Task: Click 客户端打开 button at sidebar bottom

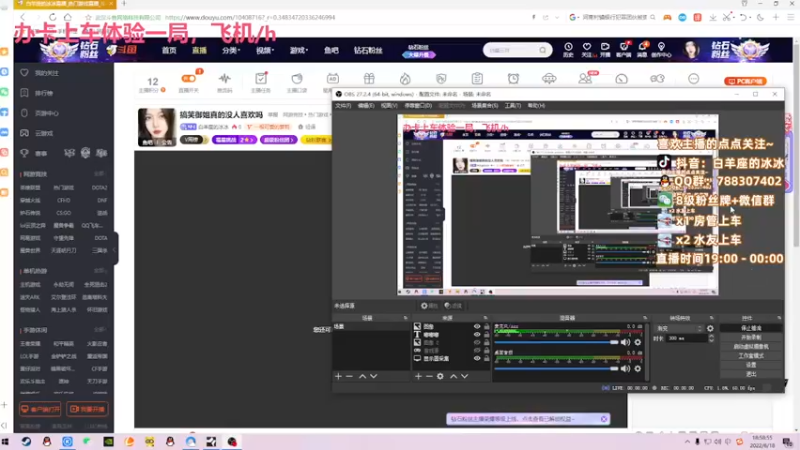Action: [x=40, y=409]
